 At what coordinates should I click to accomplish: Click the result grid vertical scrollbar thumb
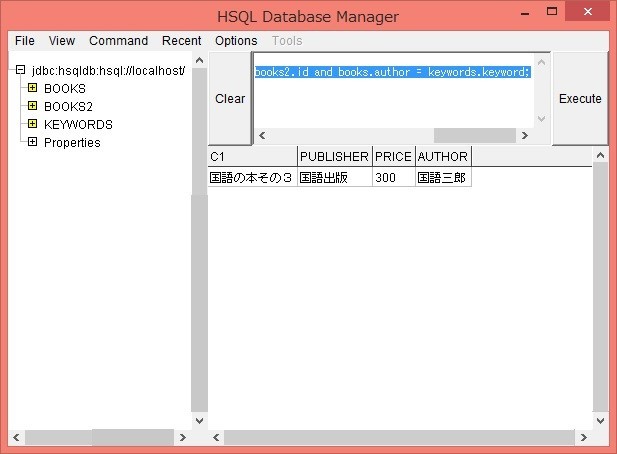pos(600,287)
